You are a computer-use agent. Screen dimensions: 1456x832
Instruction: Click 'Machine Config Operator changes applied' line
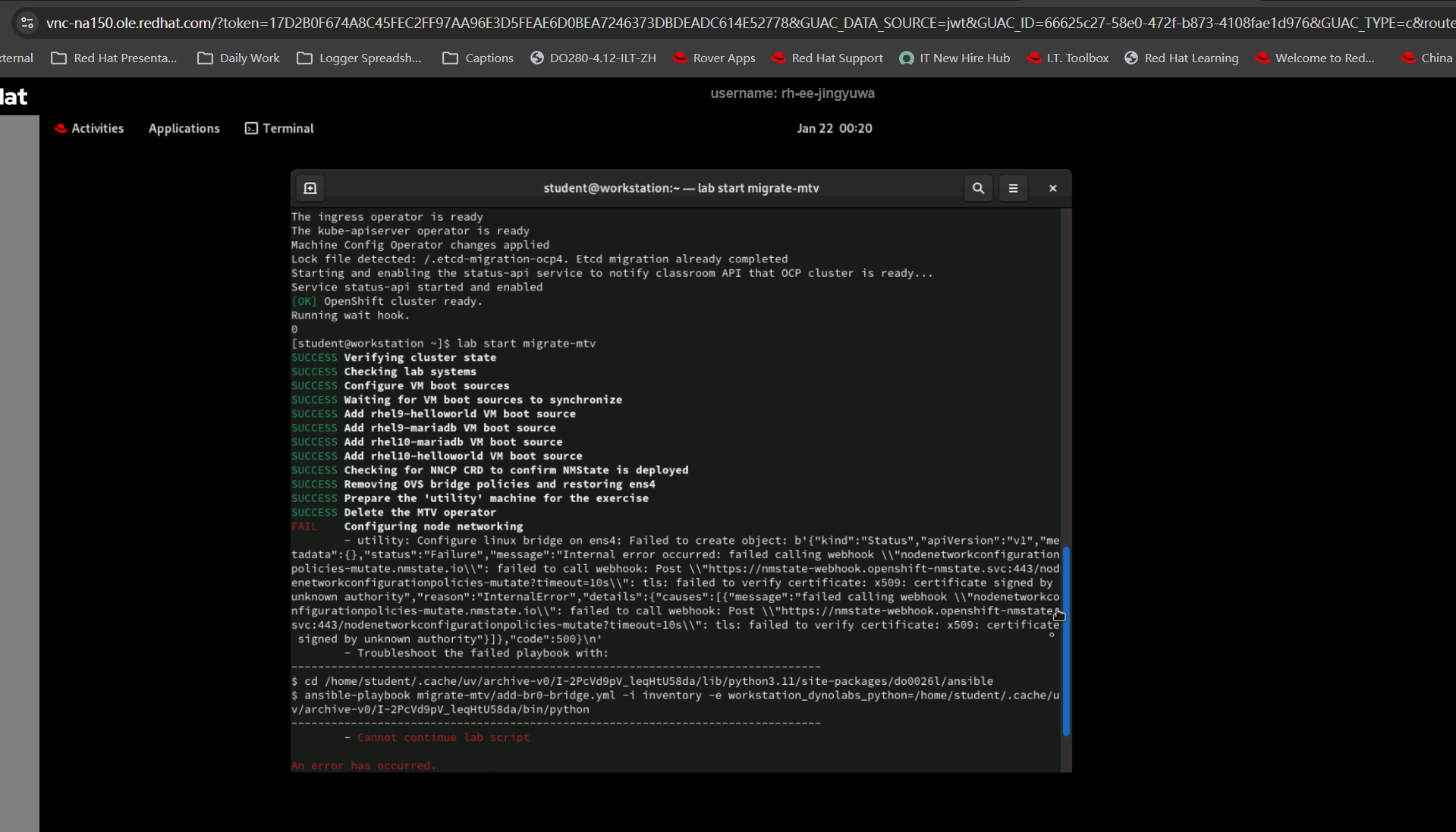click(420, 245)
